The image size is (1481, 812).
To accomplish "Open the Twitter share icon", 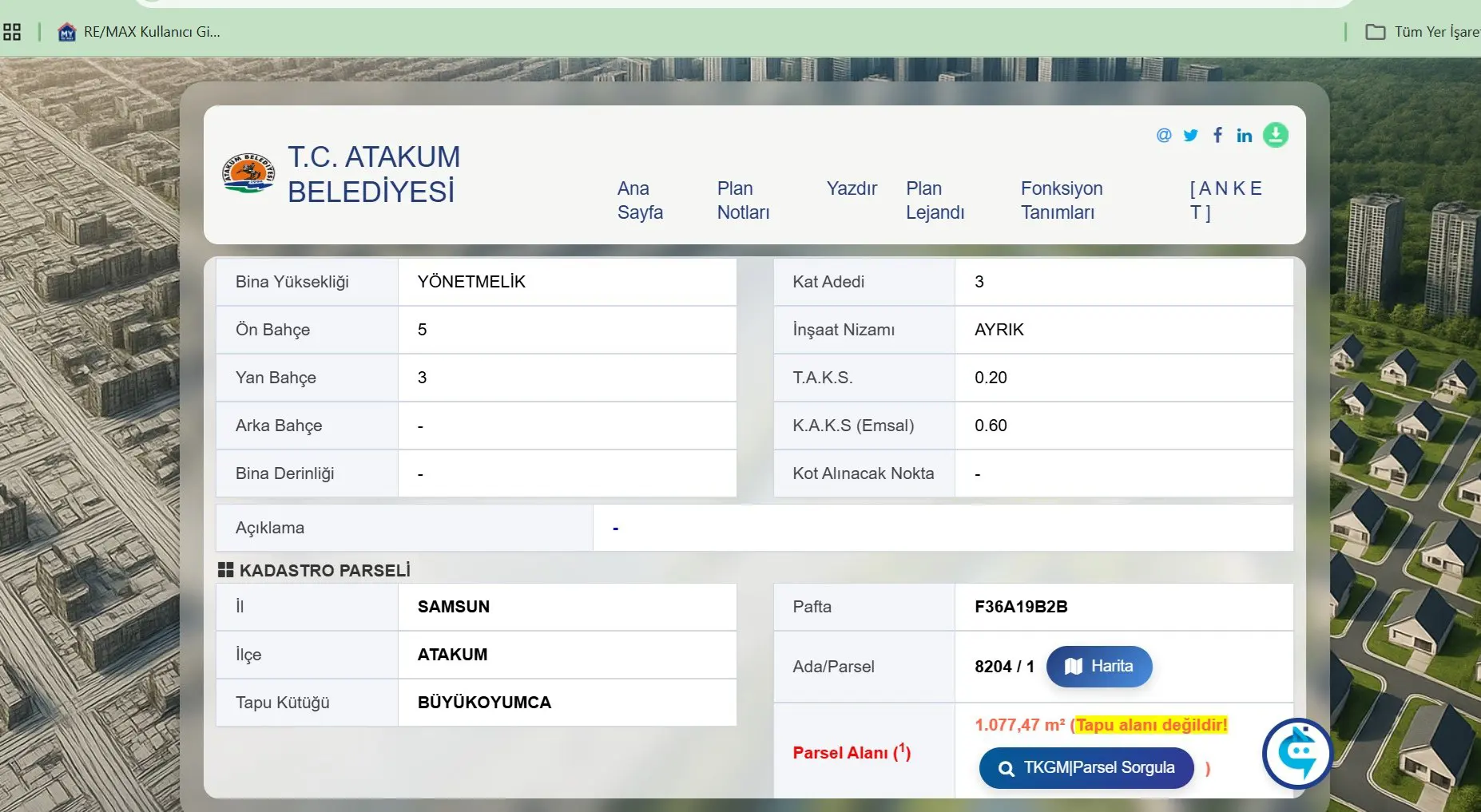I will 1190,135.
